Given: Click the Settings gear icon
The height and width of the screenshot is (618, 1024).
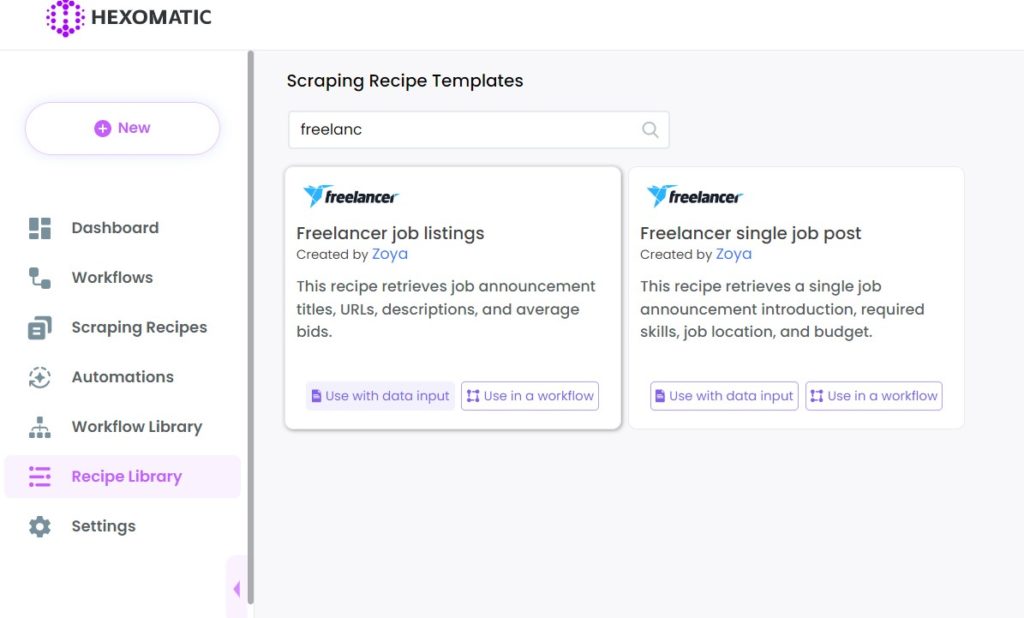Looking at the screenshot, I should [40, 527].
